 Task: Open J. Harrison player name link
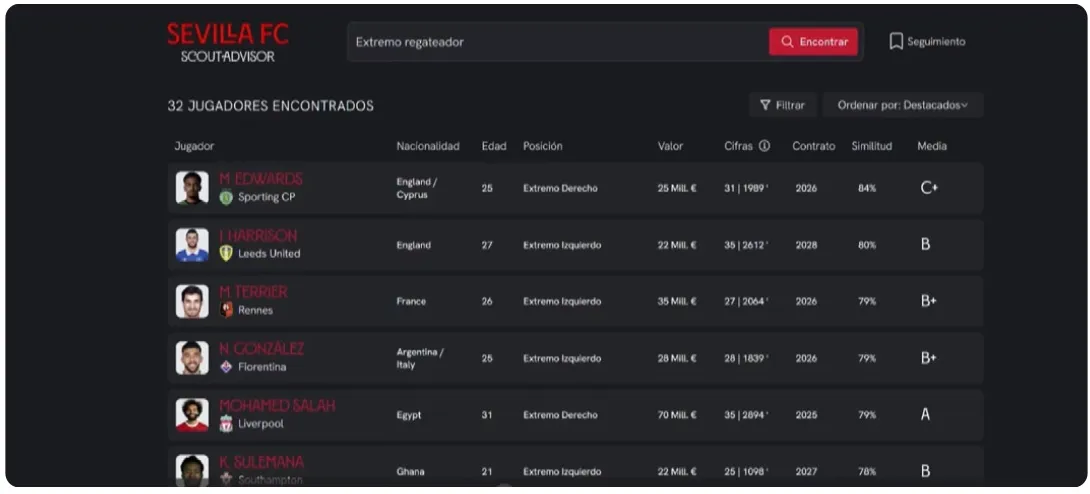pyautogui.click(x=258, y=236)
